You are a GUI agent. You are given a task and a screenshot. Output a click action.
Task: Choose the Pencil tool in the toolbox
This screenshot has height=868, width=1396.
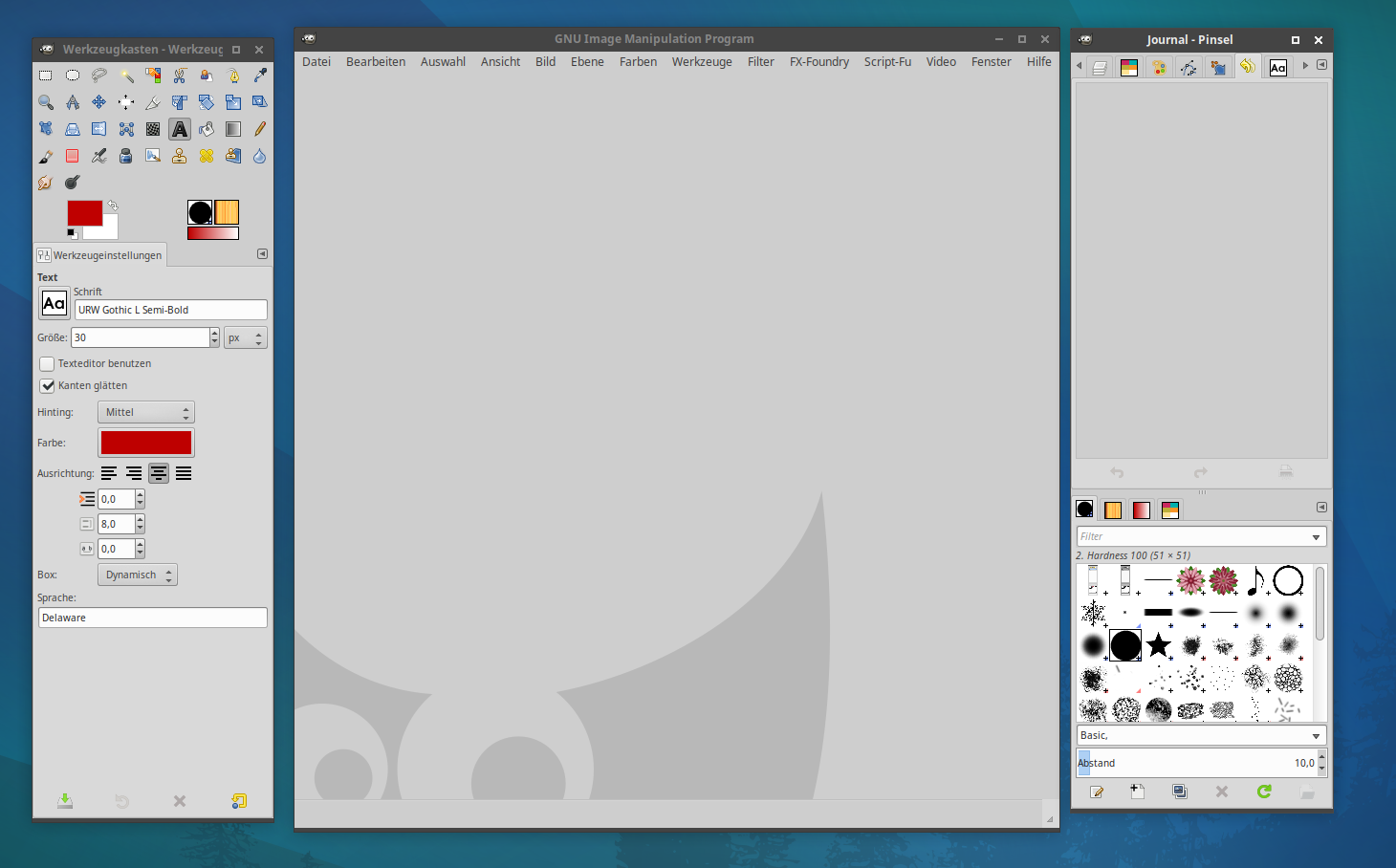tap(260, 129)
